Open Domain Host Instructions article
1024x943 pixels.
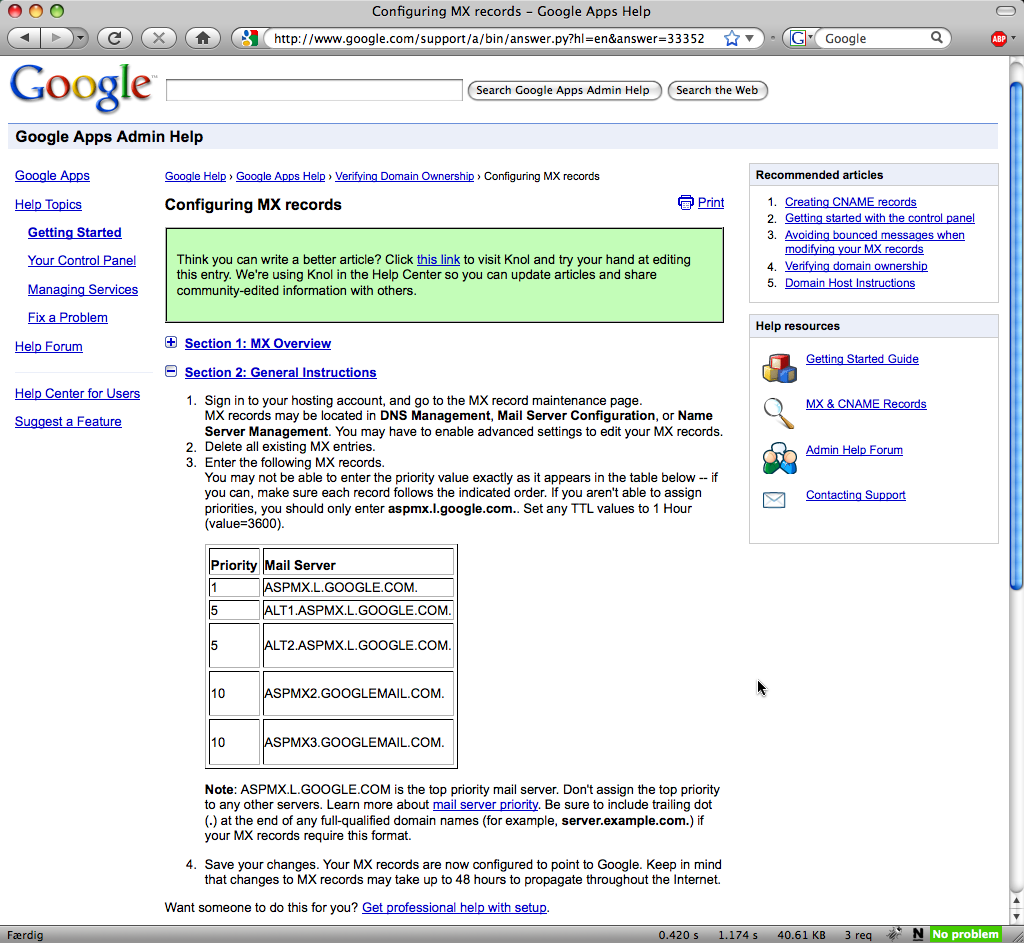pyautogui.click(x=850, y=283)
